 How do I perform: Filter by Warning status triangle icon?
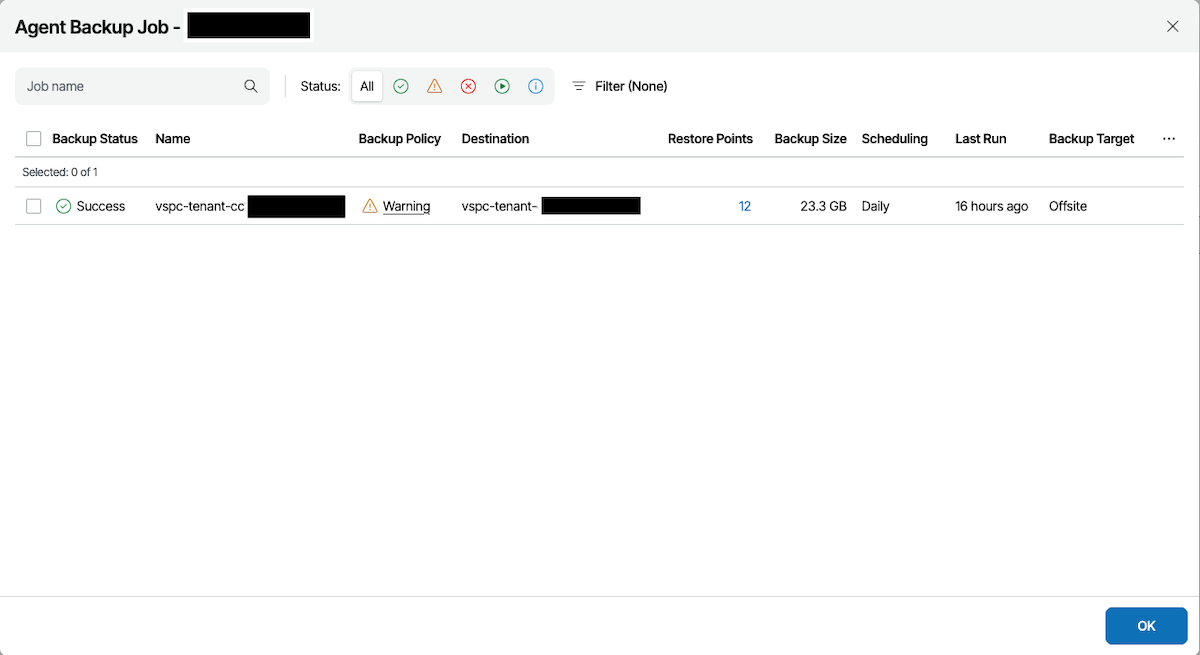[x=434, y=87]
